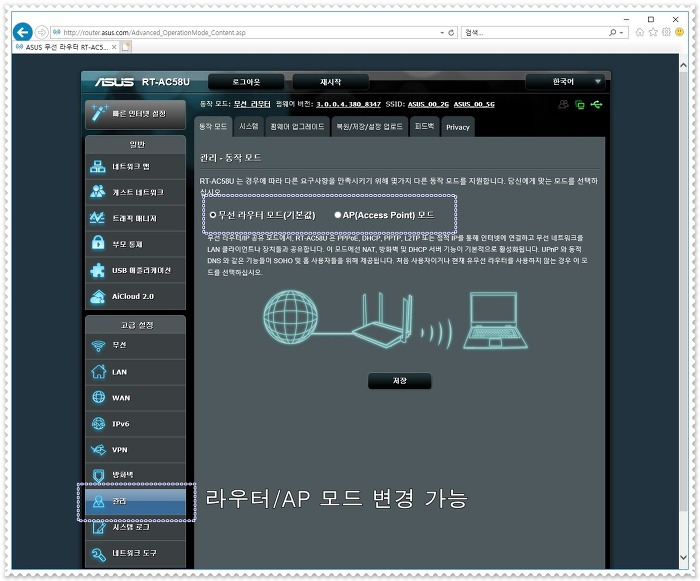Switch to the 복원/저장/설정 업로드 tab
This screenshot has height=581, width=700.
[x=370, y=127]
